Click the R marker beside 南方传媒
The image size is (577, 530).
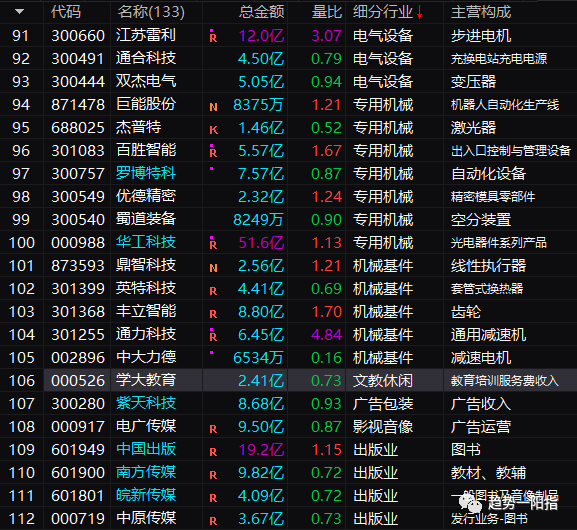click(x=213, y=475)
